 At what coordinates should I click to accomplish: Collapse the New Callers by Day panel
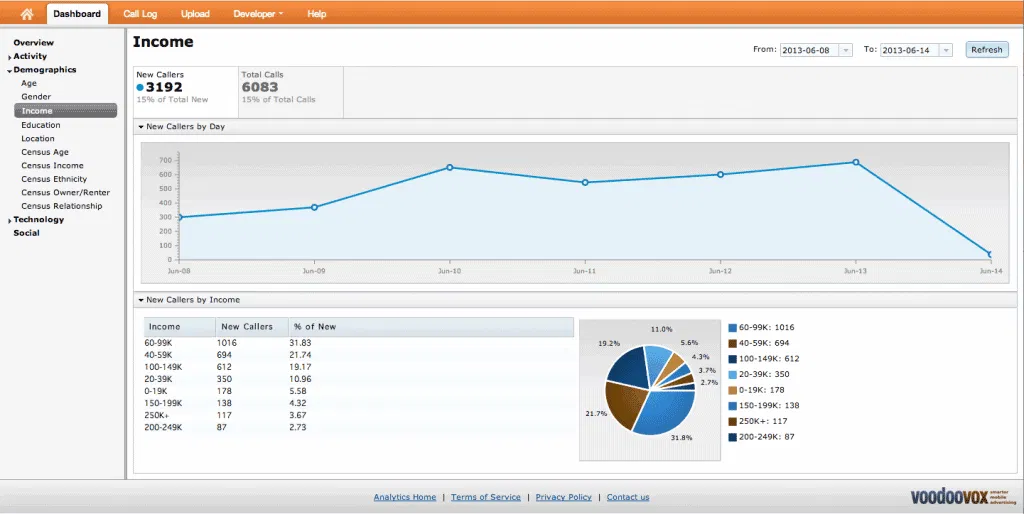point(141,127)
